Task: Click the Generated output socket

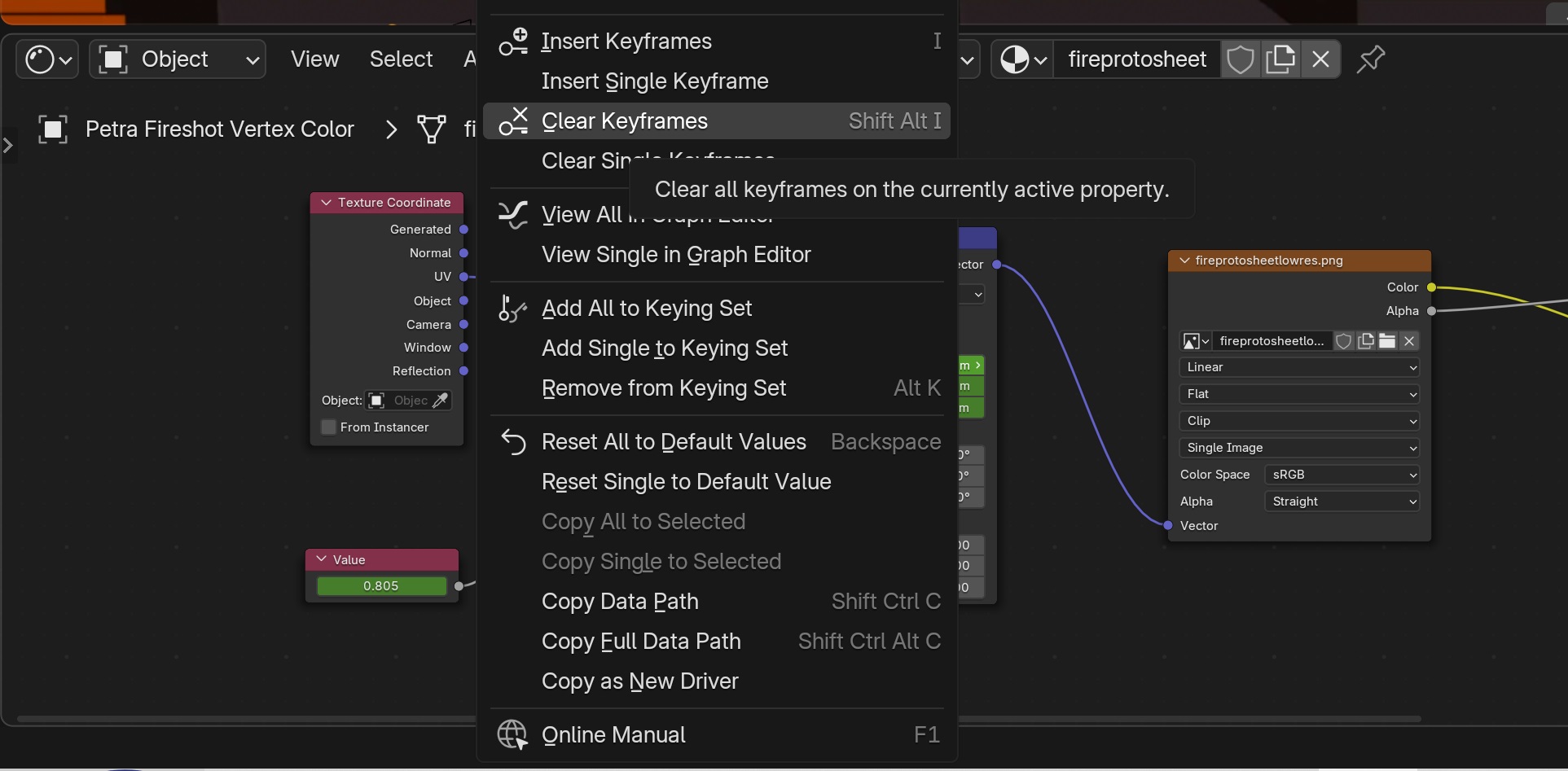Action: tap(463, 230)
